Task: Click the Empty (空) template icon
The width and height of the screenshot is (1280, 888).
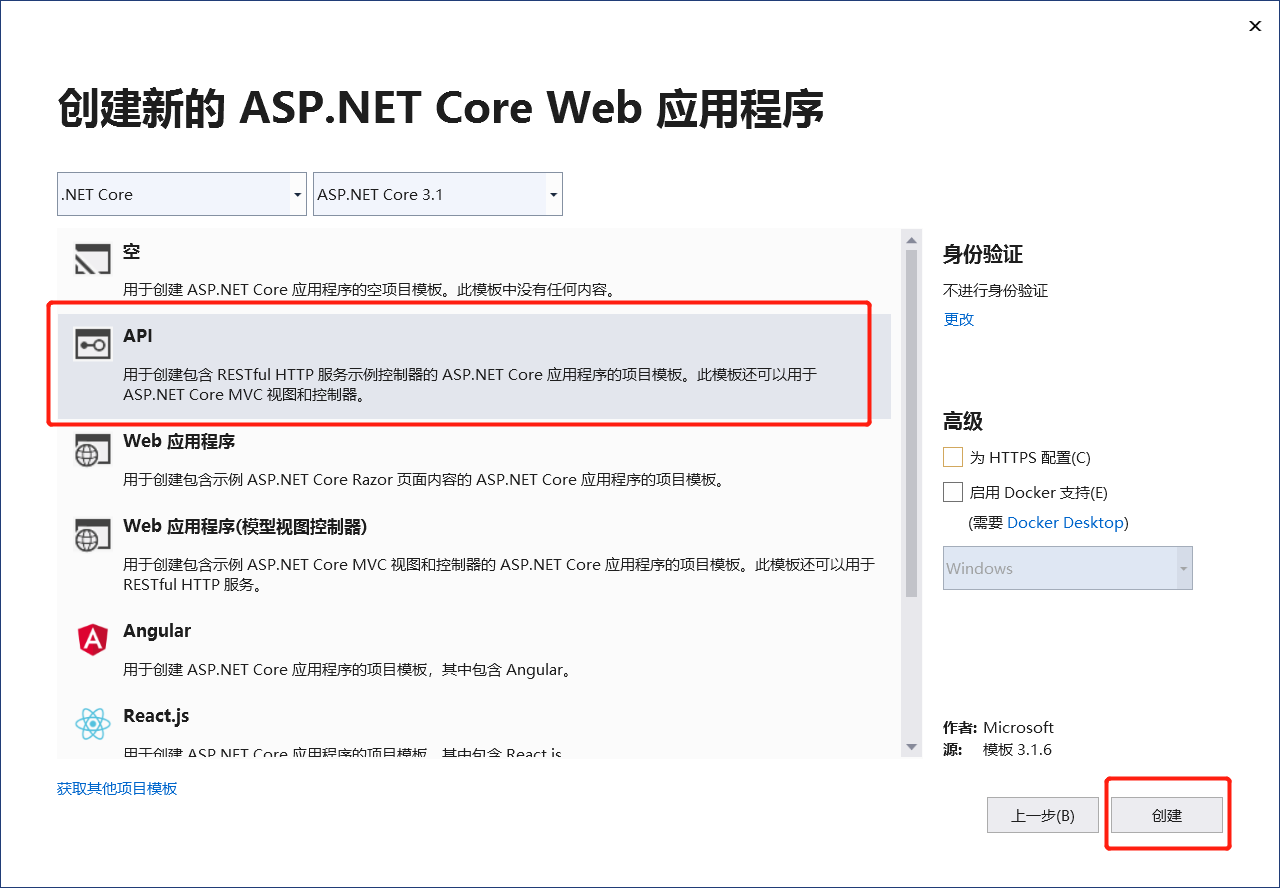Action: 93,259
